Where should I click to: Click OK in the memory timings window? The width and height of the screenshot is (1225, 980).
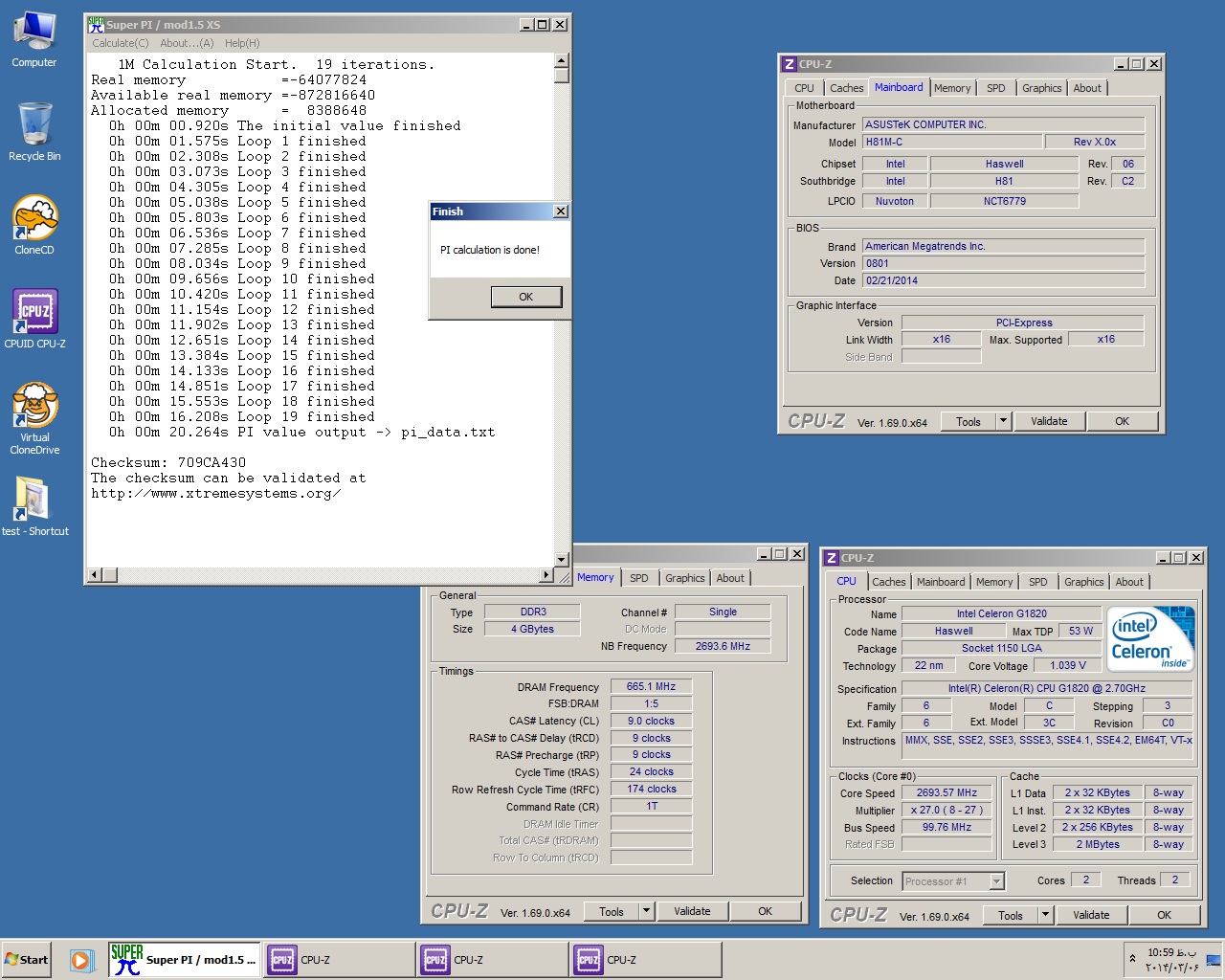click(765, 911)
